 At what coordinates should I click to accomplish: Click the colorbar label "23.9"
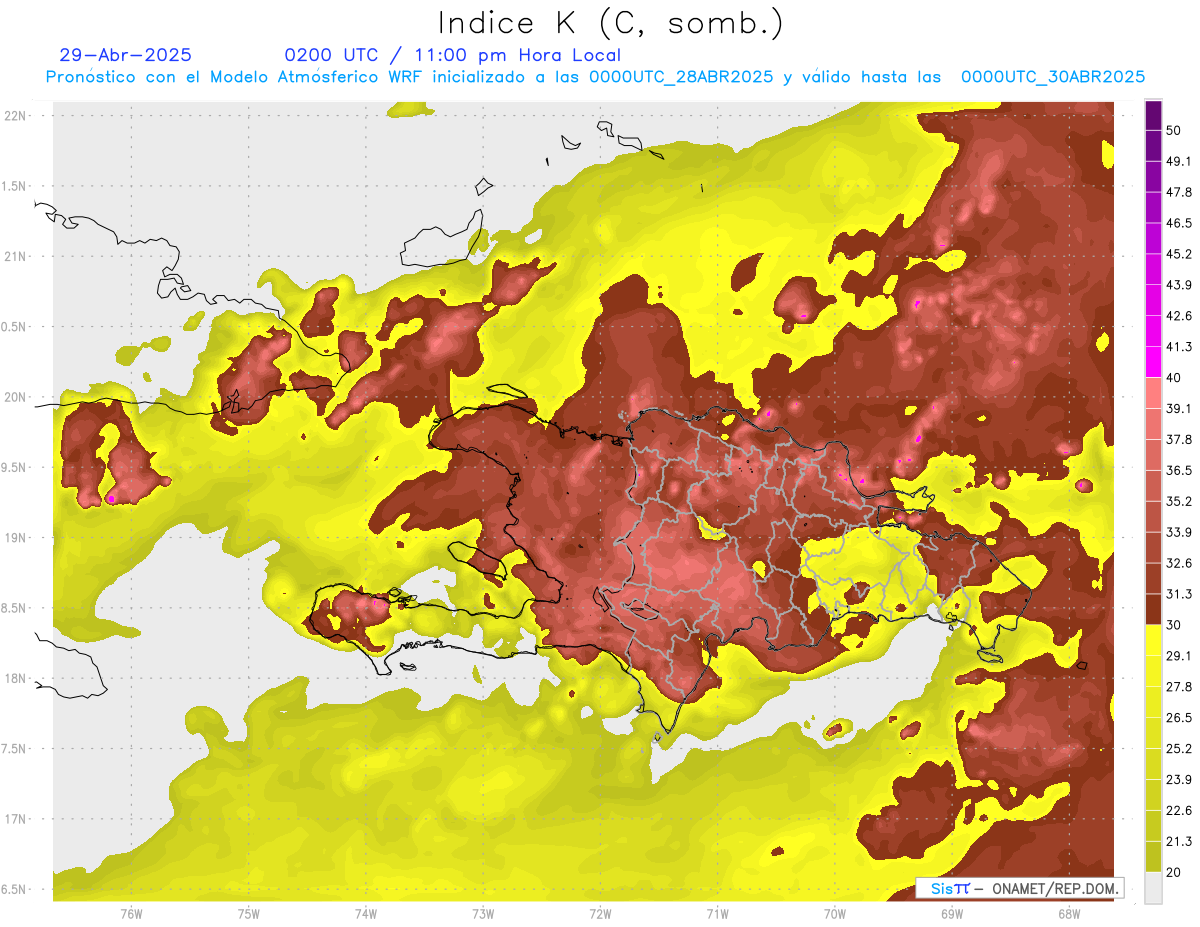pos(1179,780)
